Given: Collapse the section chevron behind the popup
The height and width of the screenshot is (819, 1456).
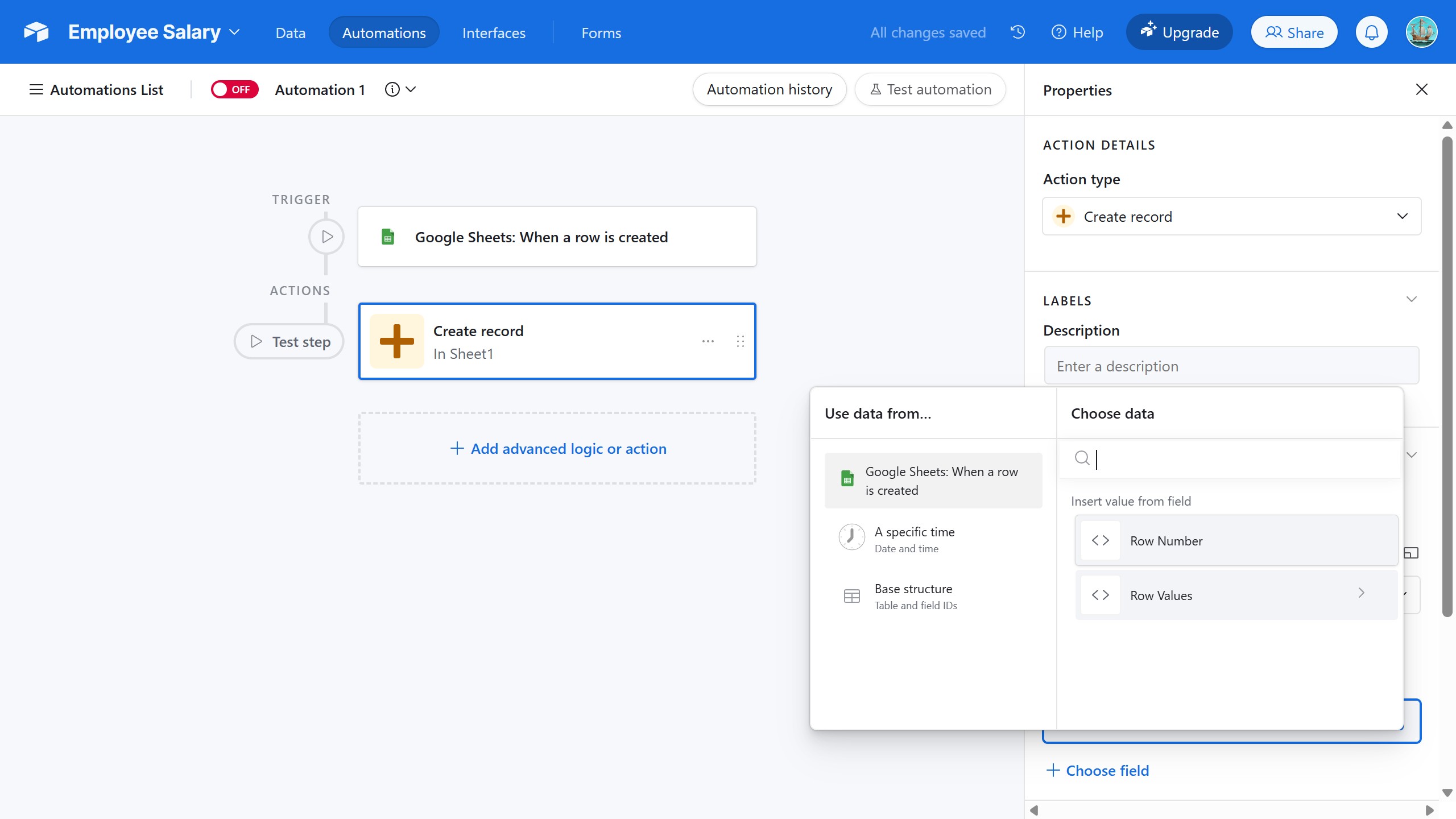Looking at the screenshot, I should pos(1411,454).
